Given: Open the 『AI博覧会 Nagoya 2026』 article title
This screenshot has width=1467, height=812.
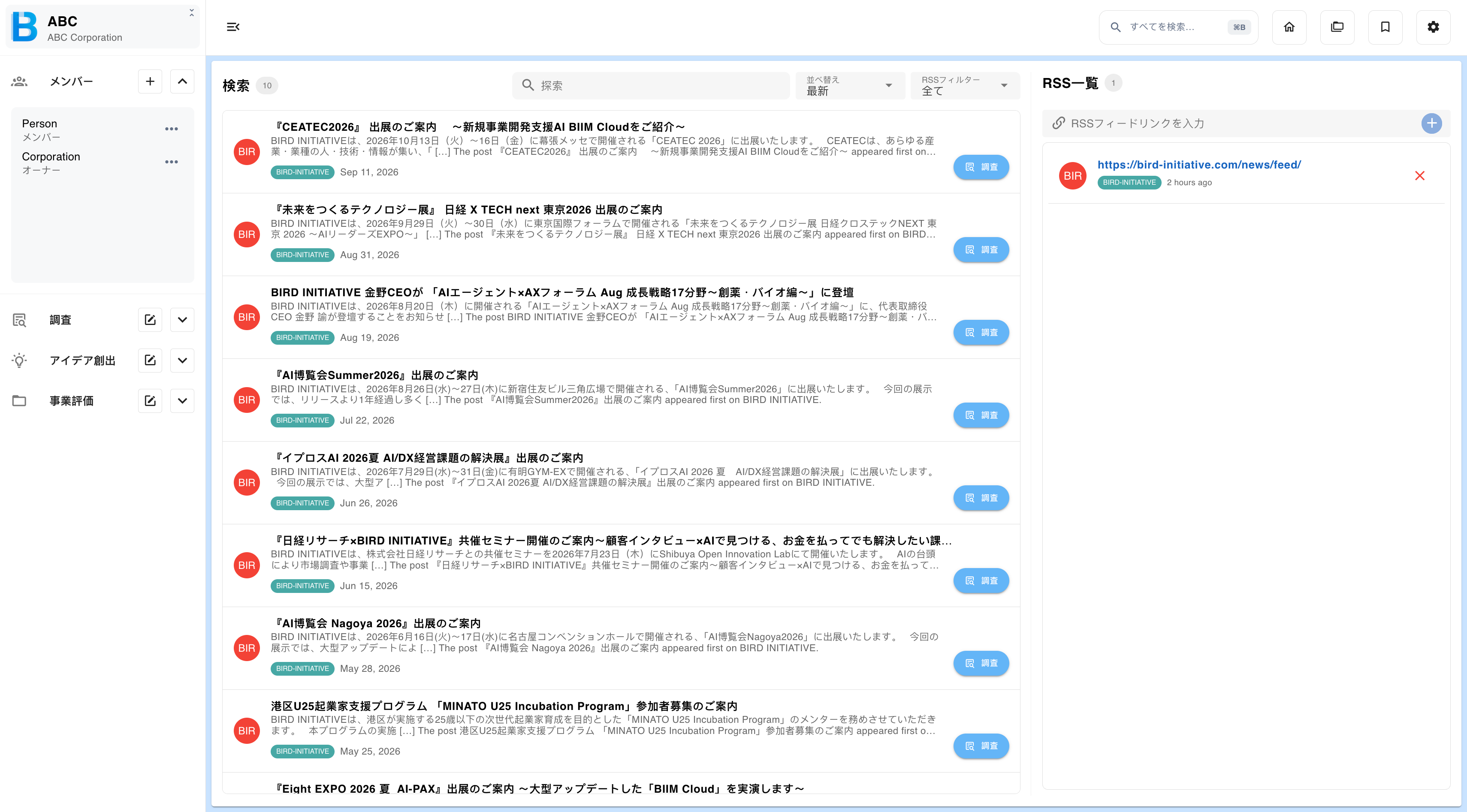Looking at the screenshot, I should point(376,624).
